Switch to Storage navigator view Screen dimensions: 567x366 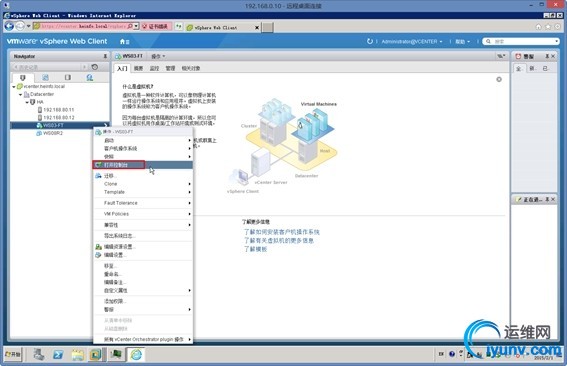(x=68, y=77)
